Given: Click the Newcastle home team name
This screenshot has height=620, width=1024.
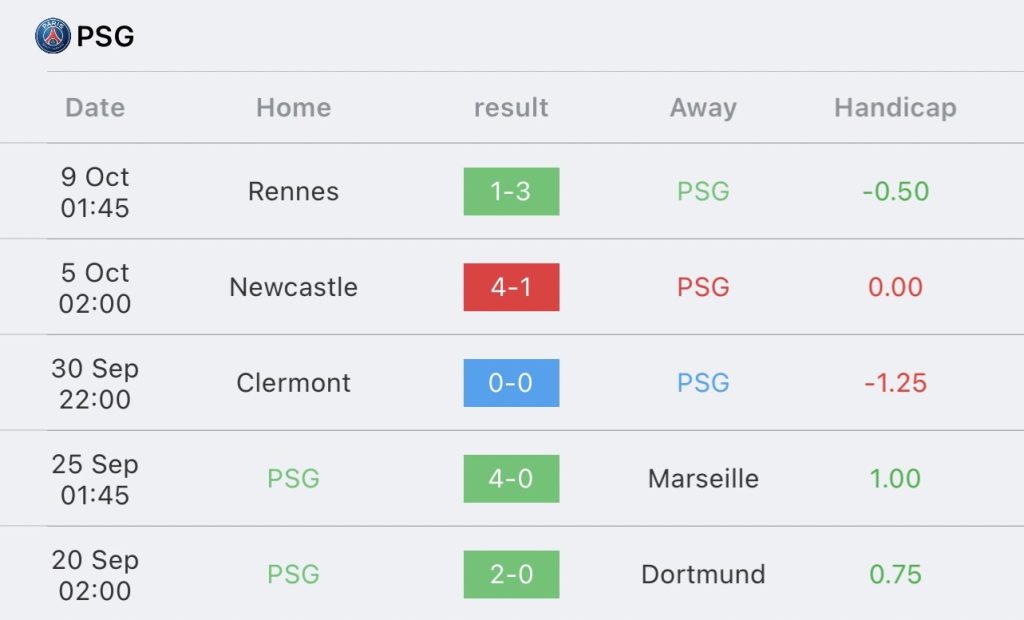Looking at the screenshot, I should pos(293,287).
